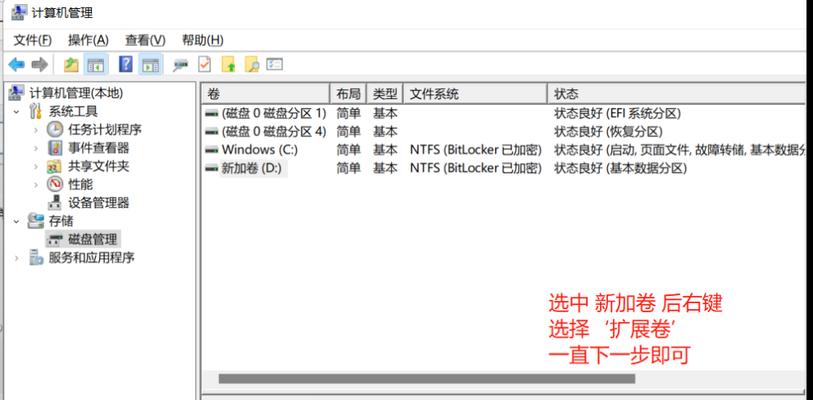Click the disk connection toolbar icon

pos(180,65)
